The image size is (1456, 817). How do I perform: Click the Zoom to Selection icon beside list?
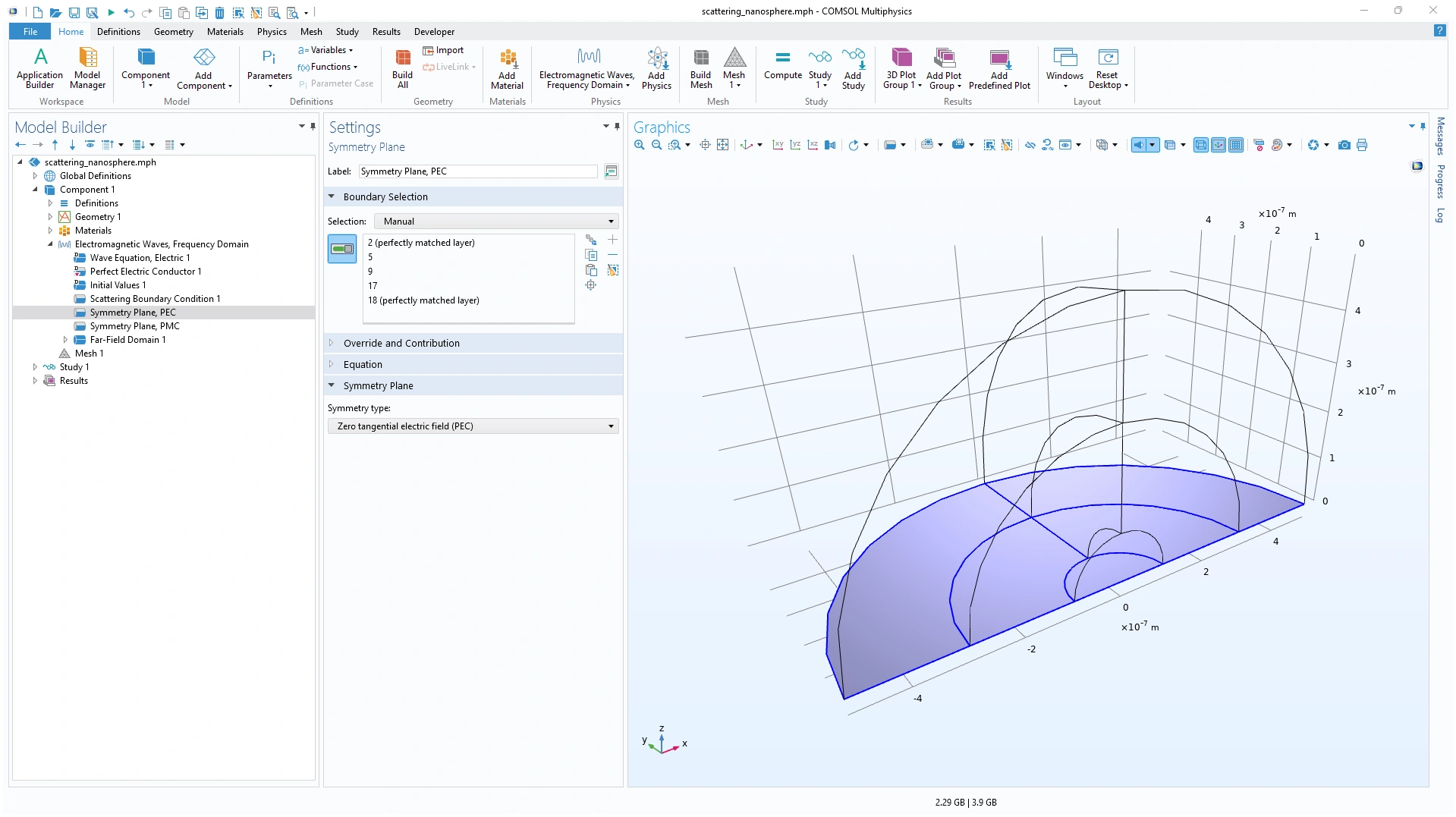[x=590, y=285]
